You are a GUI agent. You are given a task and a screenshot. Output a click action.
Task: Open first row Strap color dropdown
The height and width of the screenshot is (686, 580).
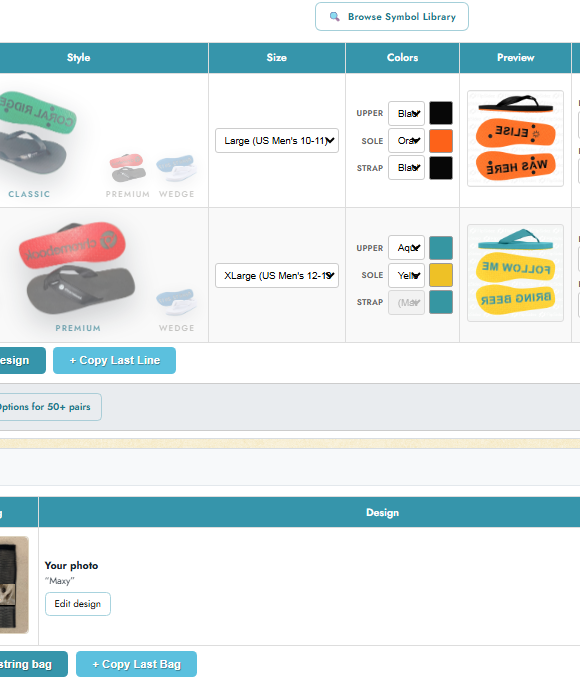click(x=406, y=168)
